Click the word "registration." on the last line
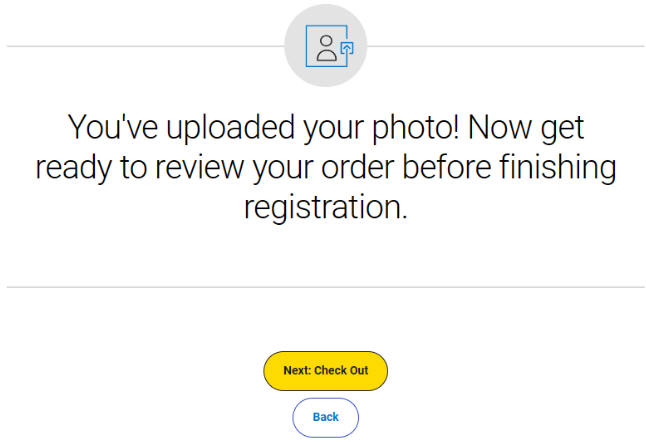The image size is (646, 442). (325, 208)
